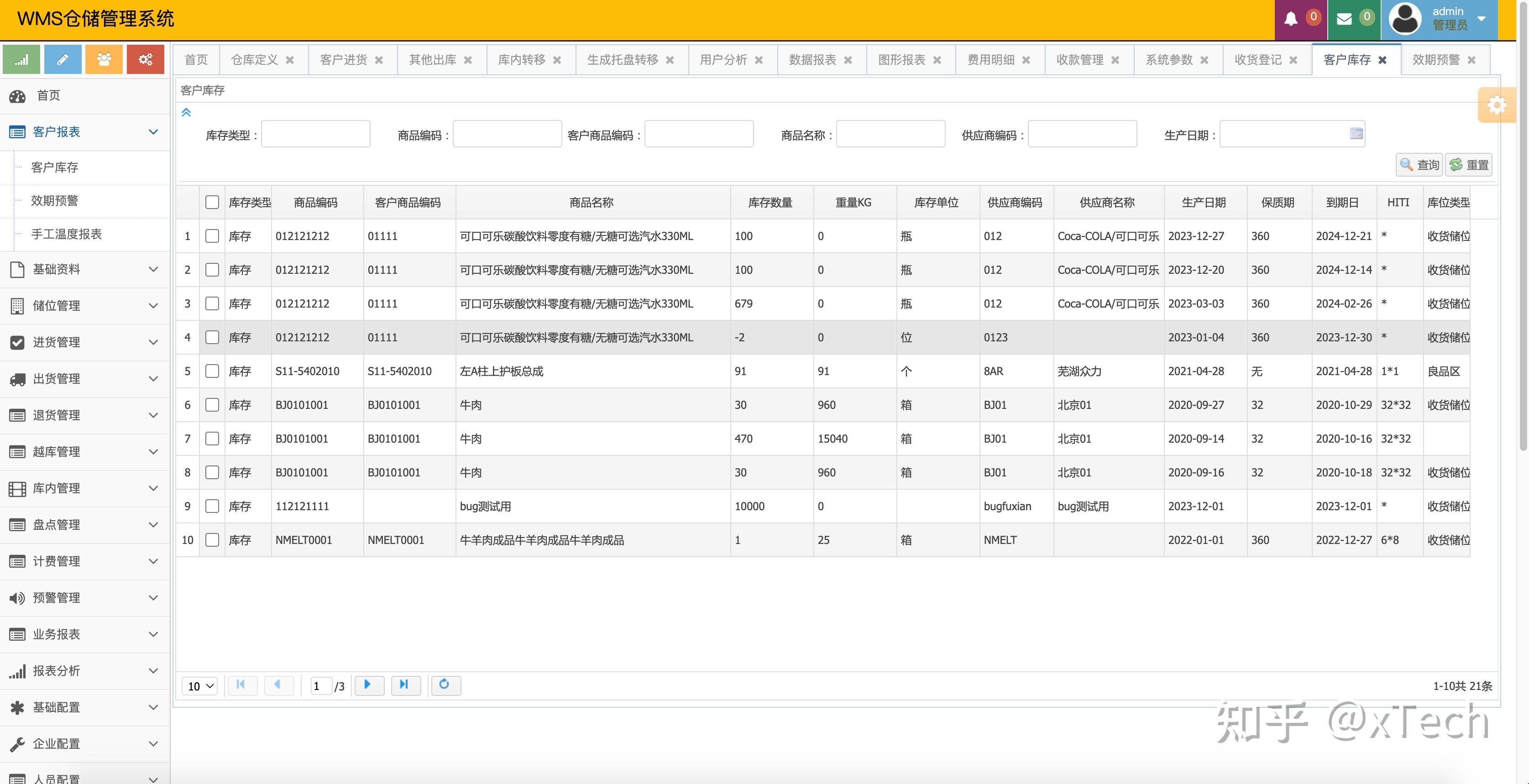The image size is (1529, 784).
Task: Check the row checkbox for S11-5402010
Action: coord(212,371)
